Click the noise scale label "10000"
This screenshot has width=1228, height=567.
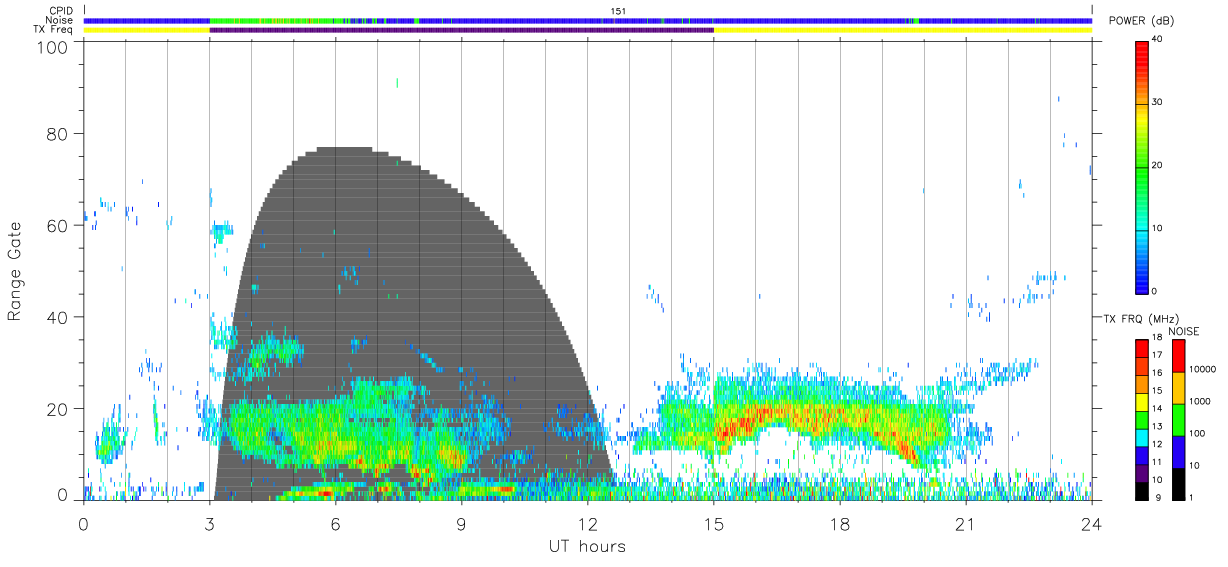pos(1202,371)
